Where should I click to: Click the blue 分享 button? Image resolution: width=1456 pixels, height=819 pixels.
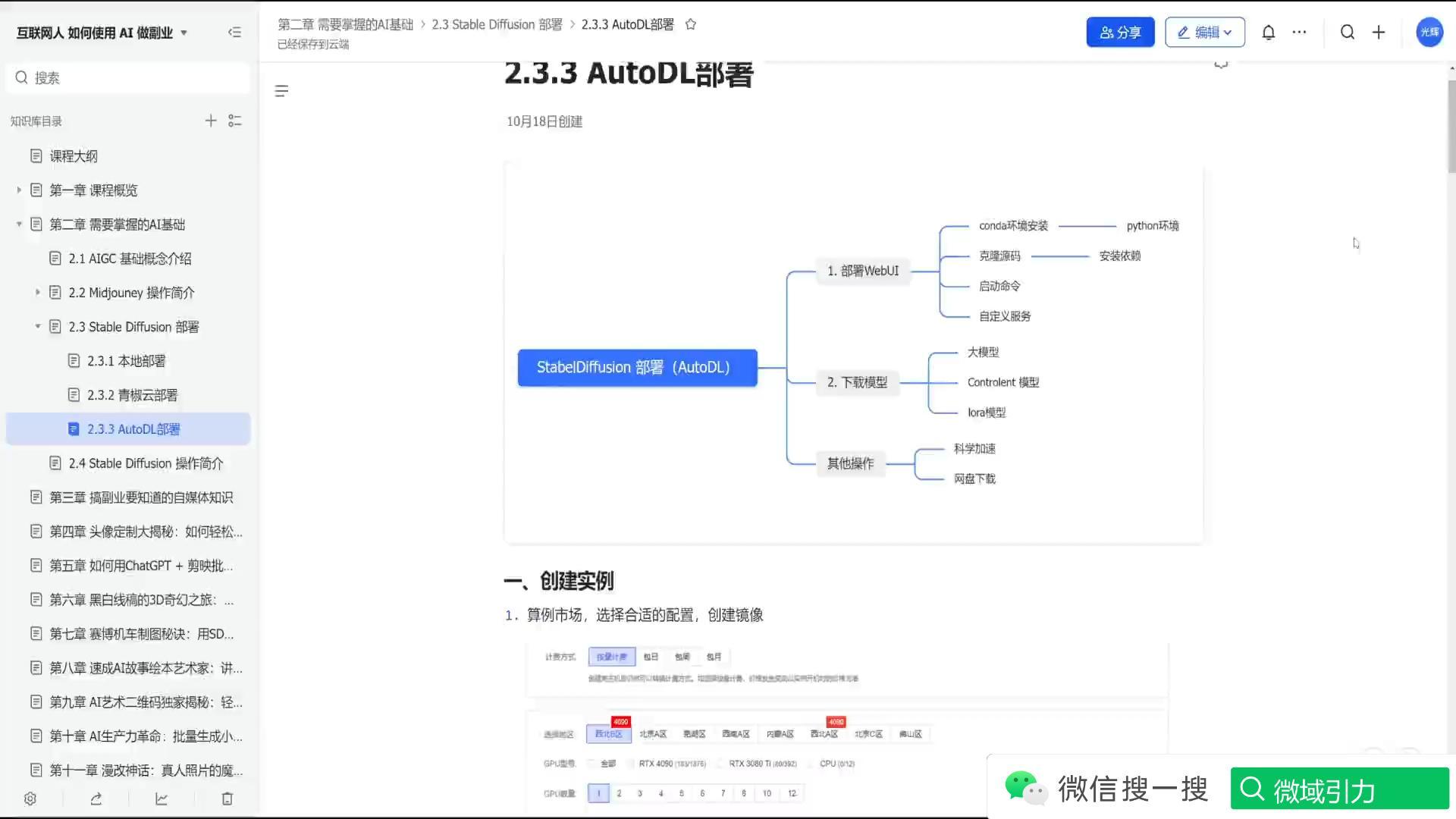pos(1120,32)
